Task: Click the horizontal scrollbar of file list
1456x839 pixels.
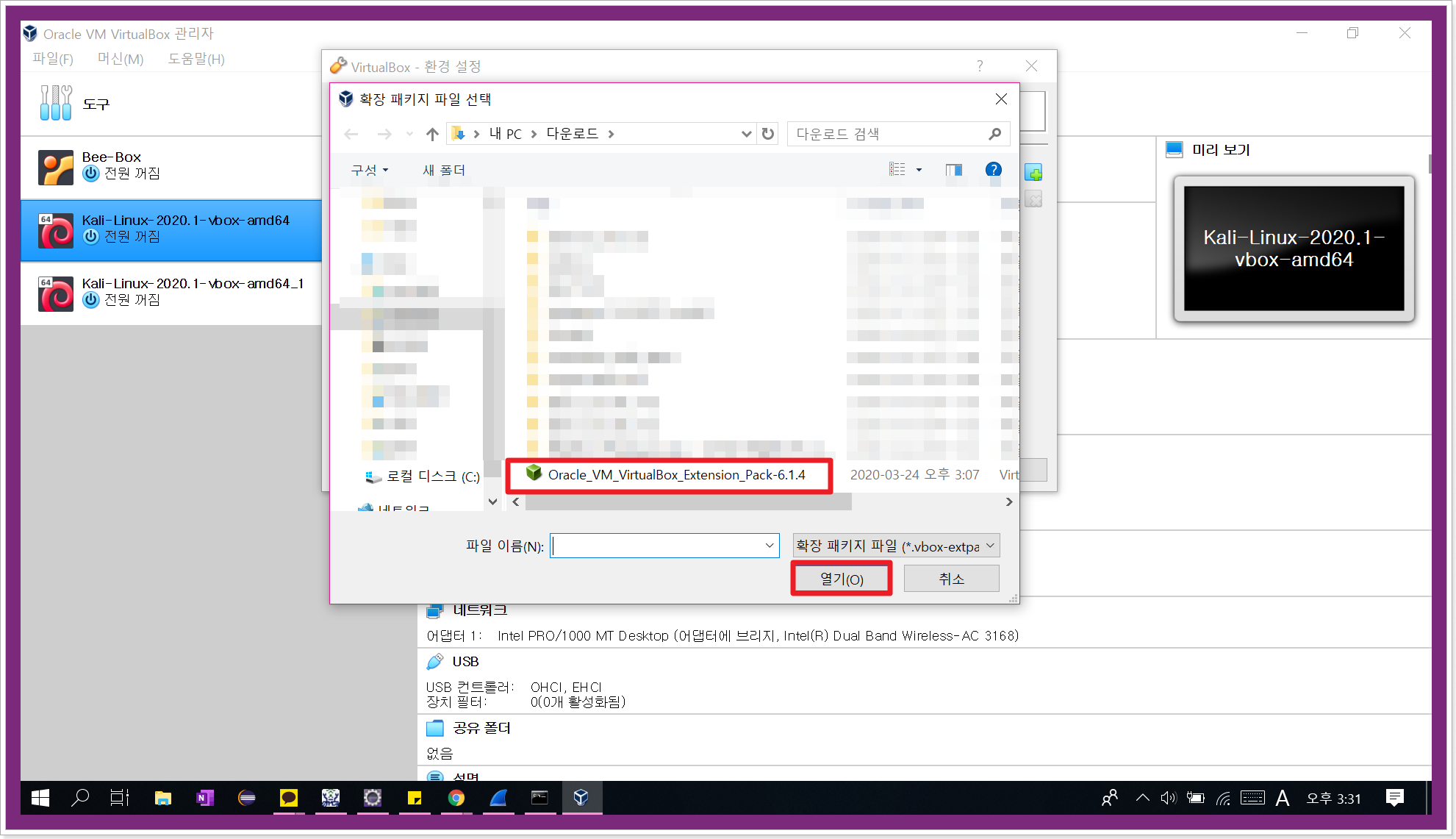Action: (x=689, y=502)
